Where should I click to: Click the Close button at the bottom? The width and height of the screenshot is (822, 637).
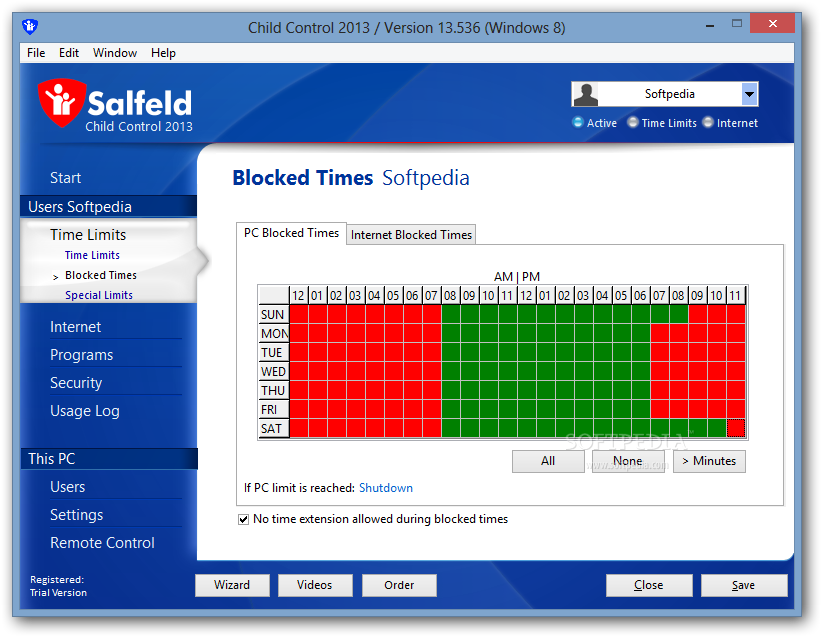(x=648, y=585)
